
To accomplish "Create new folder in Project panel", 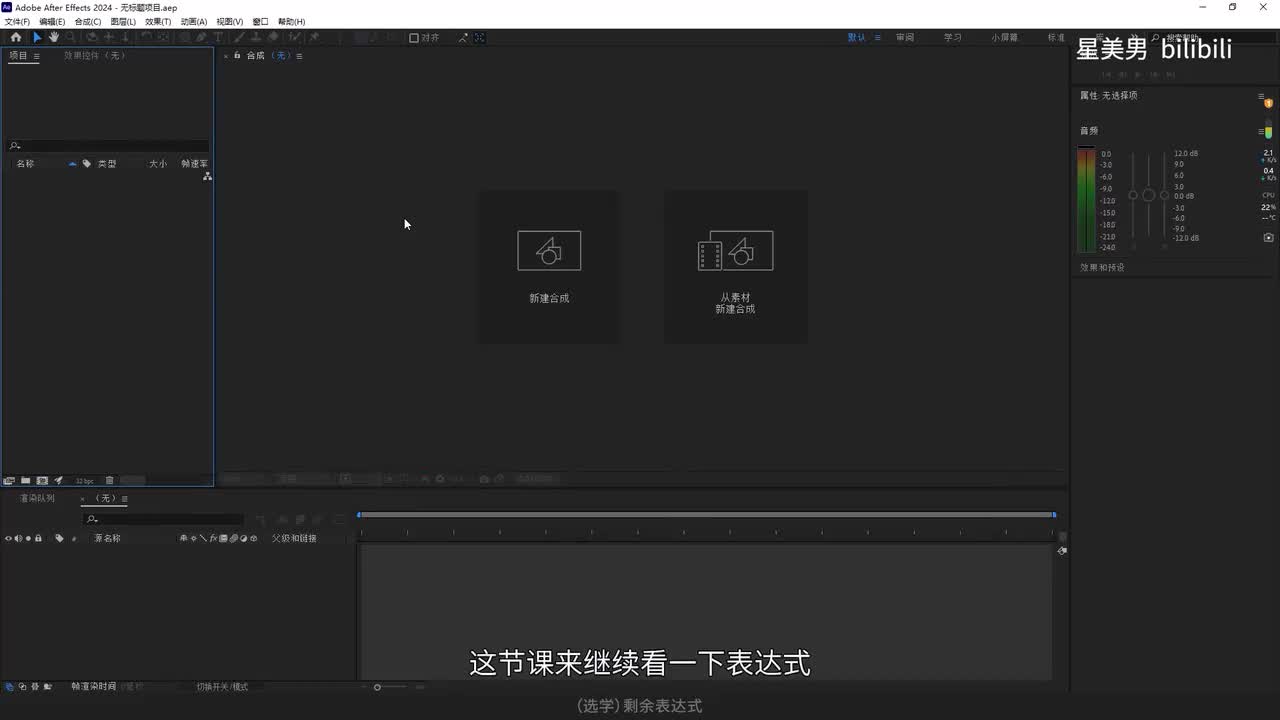I will (x=26, y=480).
